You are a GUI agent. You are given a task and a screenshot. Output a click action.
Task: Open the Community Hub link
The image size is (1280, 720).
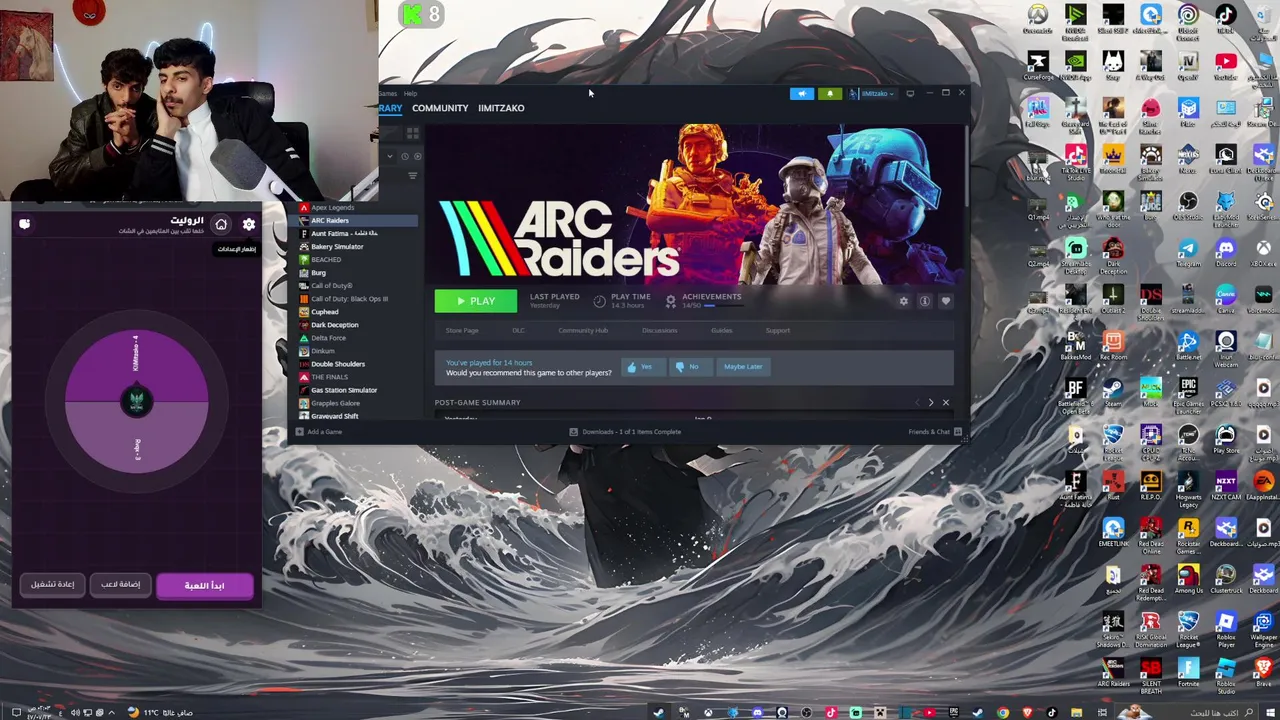pos(583,330)
